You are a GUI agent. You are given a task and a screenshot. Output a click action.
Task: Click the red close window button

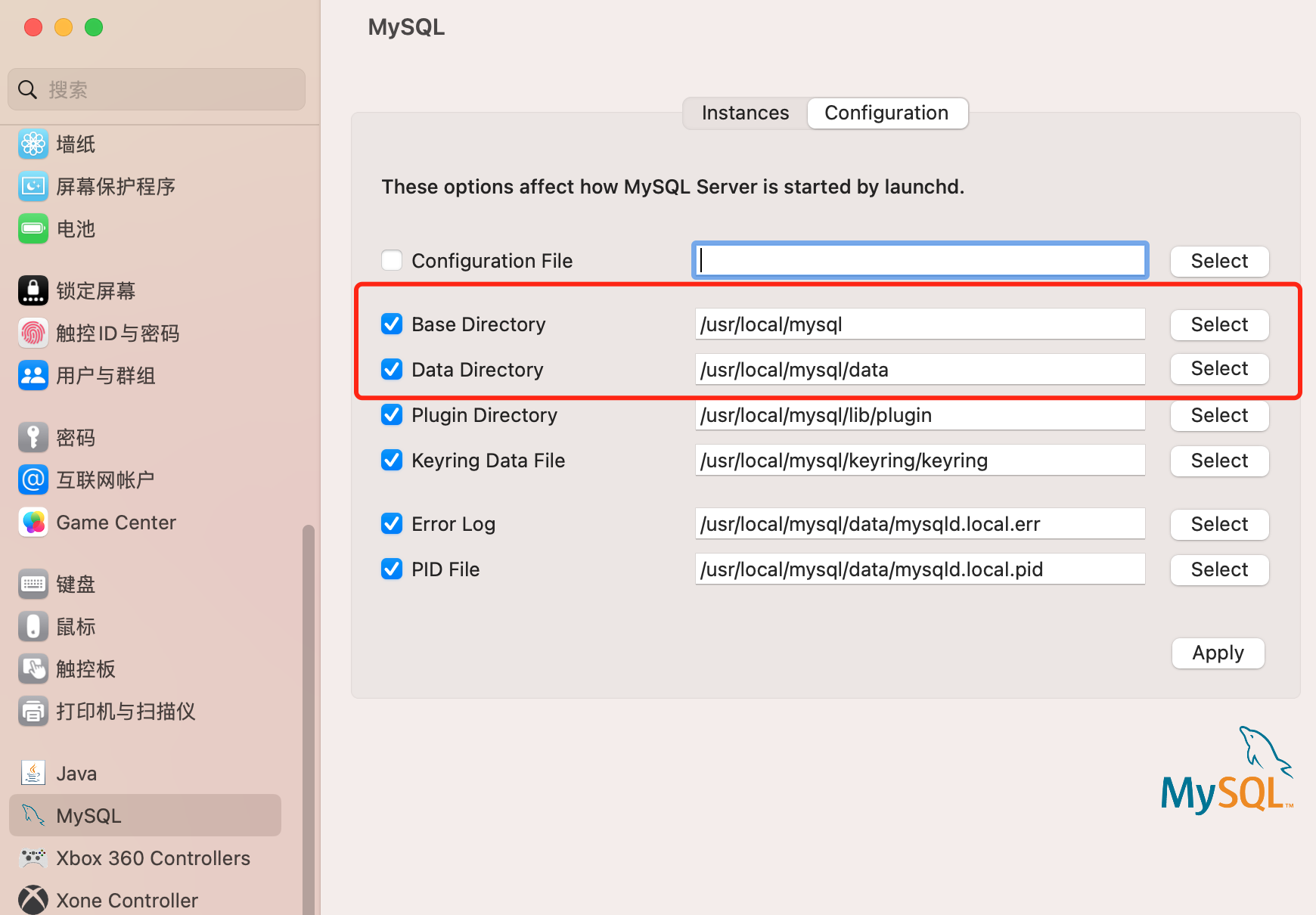pyautogui.click(x=33, y=27)
